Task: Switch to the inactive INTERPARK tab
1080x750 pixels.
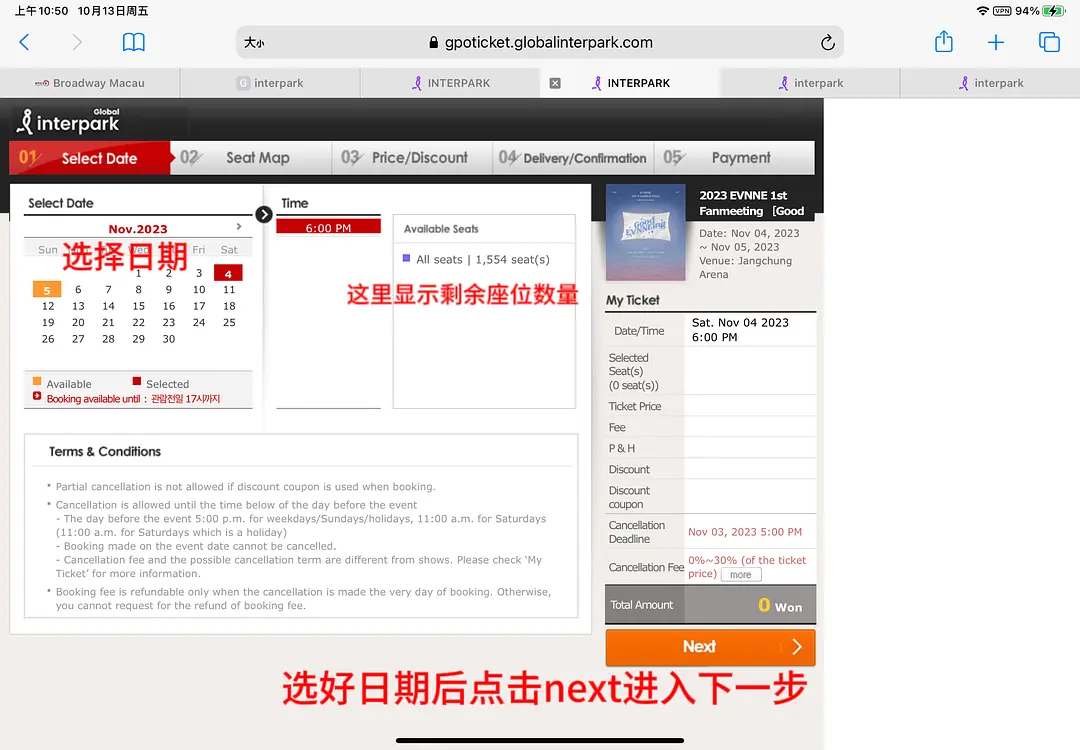Action: click(x=450, y=83)
